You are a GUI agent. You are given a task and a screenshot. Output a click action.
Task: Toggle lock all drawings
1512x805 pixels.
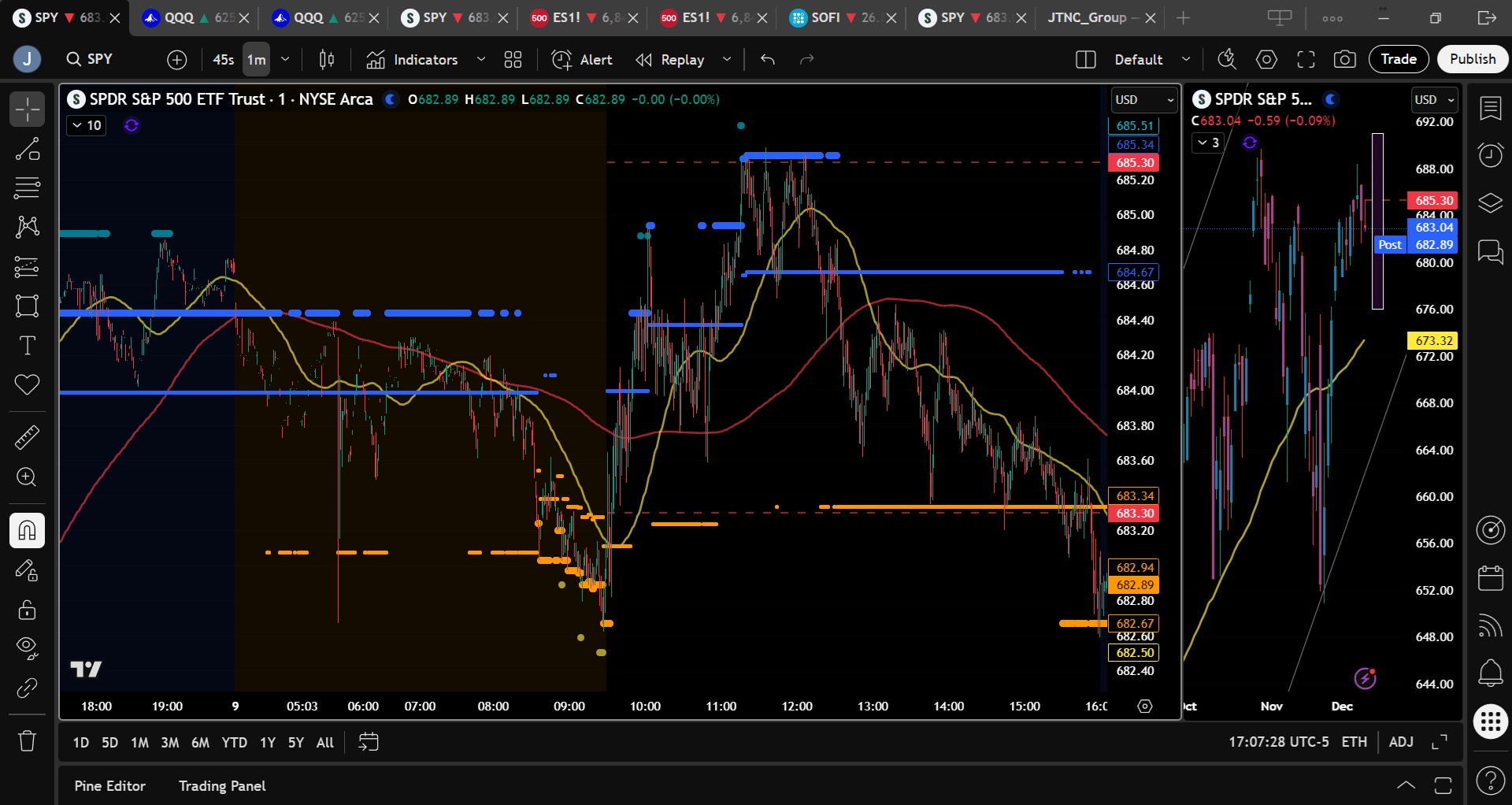point(27,610)
